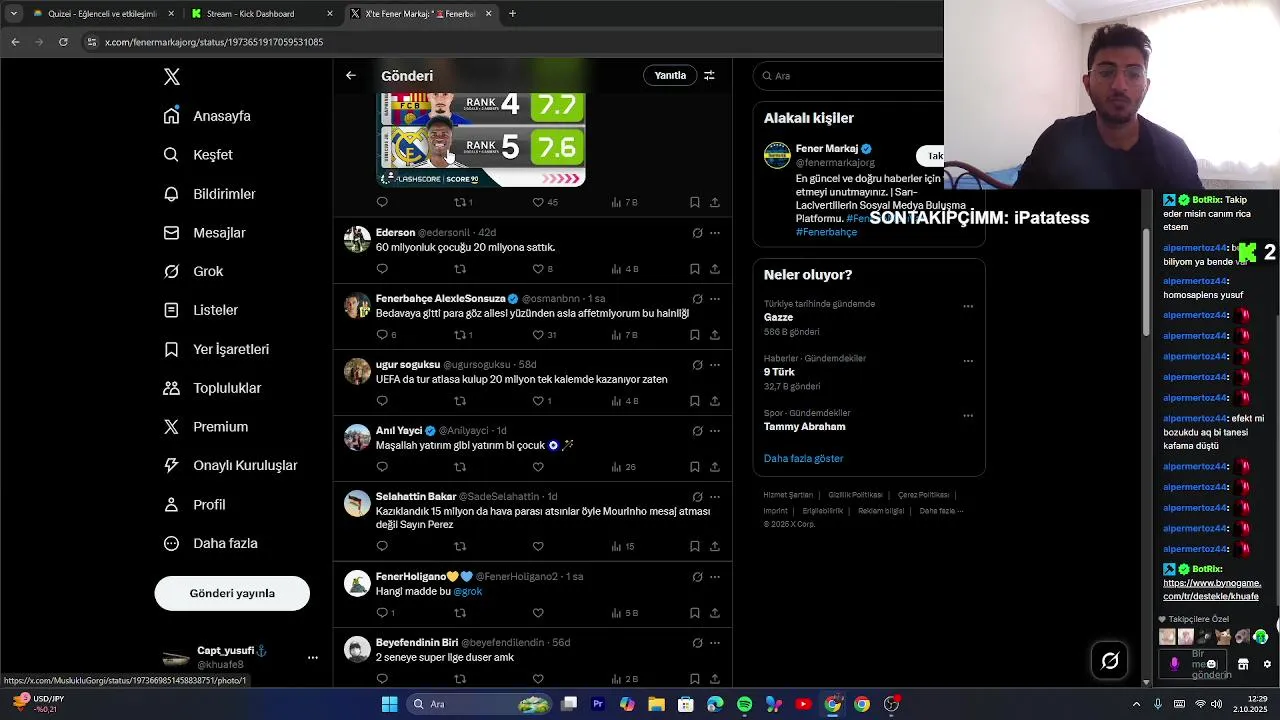
Task: Ask Grok about Ederson reply
Action: pyautogui.click(x=697, y=233)
